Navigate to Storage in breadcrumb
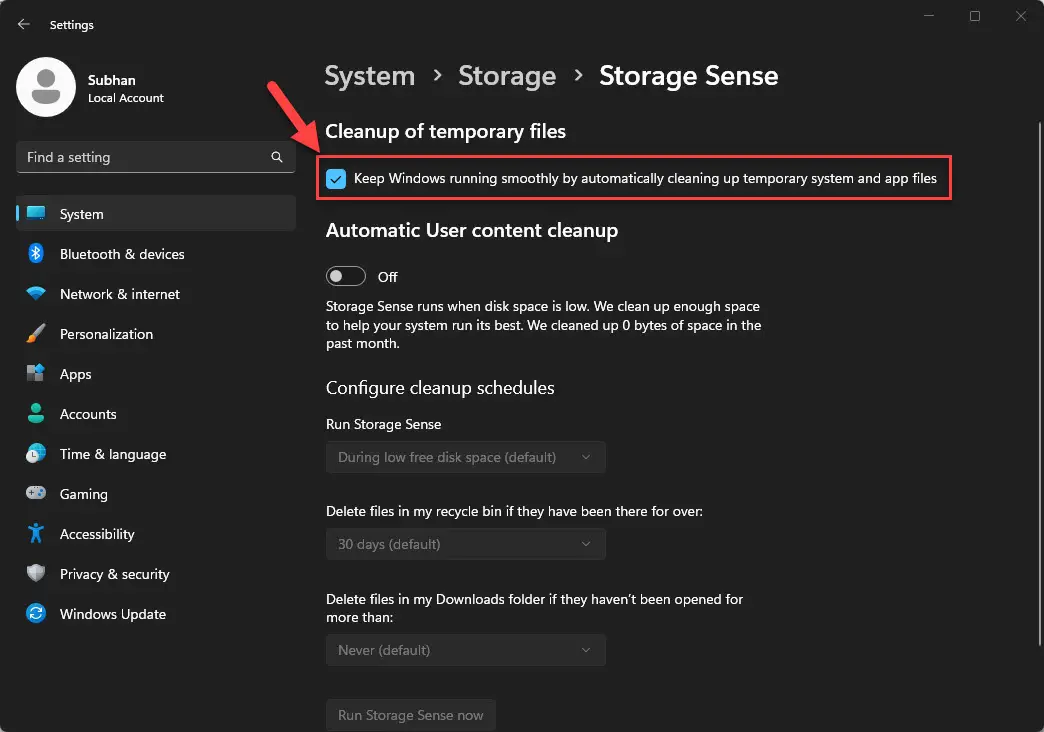Image resolution: width=1044 pixels, height=732 pixels. click(x=507, y=76)
